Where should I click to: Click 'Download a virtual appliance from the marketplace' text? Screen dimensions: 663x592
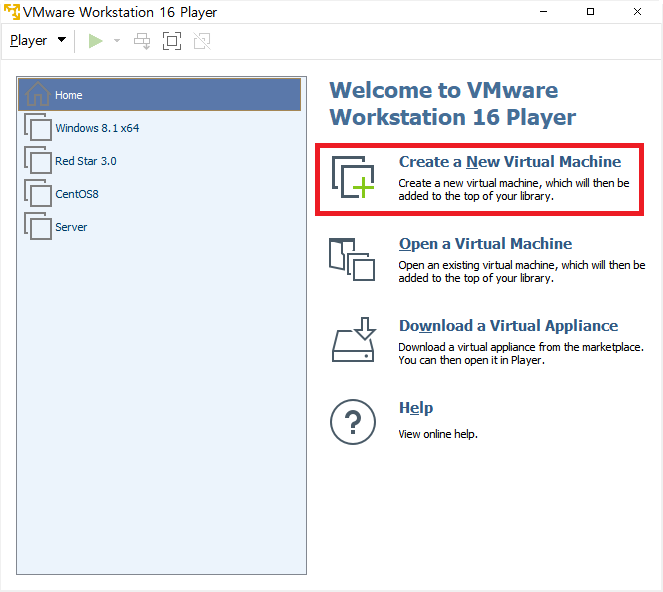tap(521, 354)
